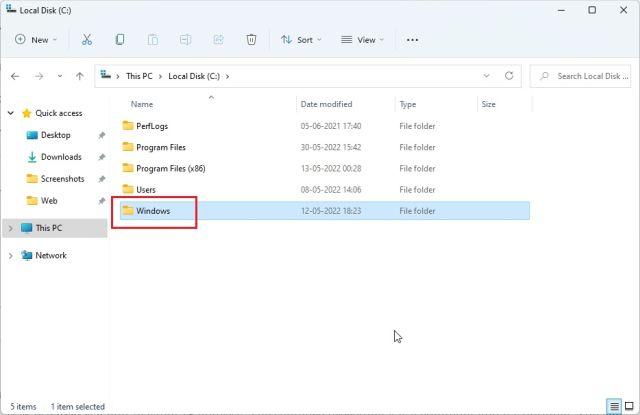Collapse the Quick access section
Image resolution: width=640 pixels, height=415 pixels.
click(x=11, y=113)
